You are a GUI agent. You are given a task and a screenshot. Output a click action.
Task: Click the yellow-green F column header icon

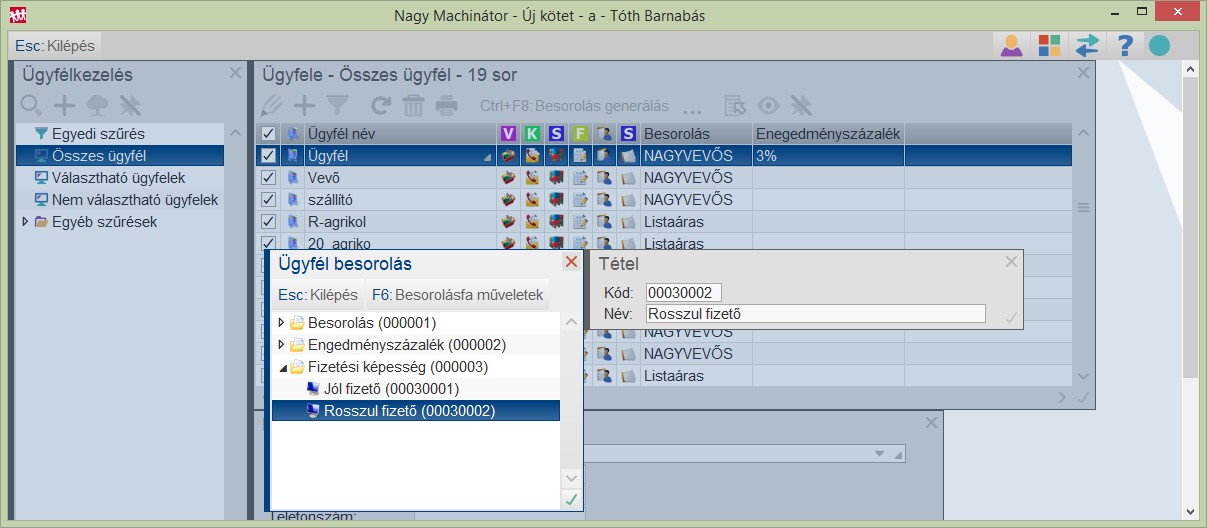coord(580,133)
